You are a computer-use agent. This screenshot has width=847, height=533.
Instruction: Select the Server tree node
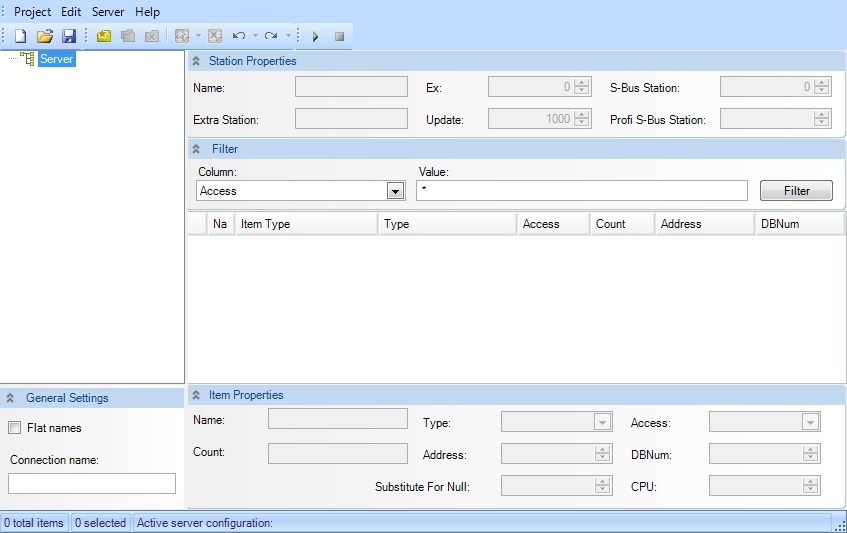pyautogui.click(x=57, y=59)
